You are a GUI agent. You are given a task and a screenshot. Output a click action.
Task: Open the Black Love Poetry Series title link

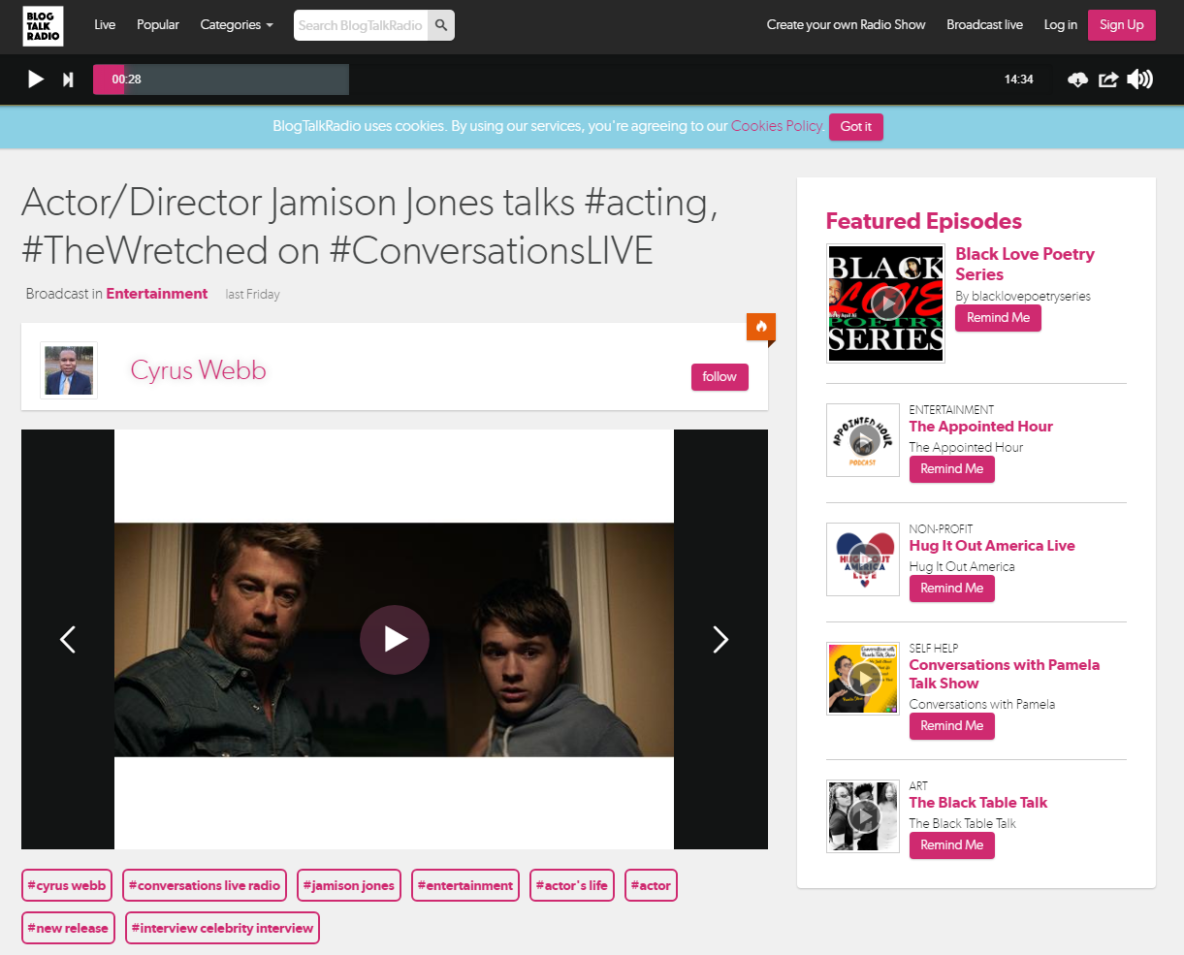tap(1025, 264)
